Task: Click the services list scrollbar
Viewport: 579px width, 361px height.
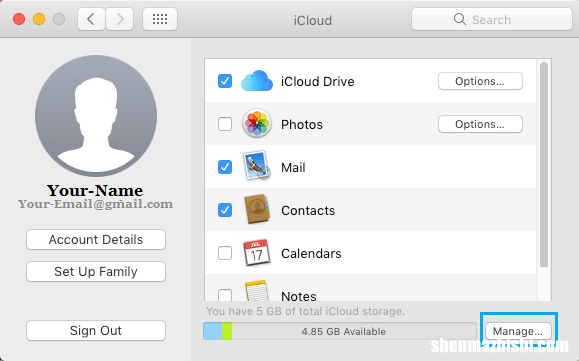Action: coord(544,164)
